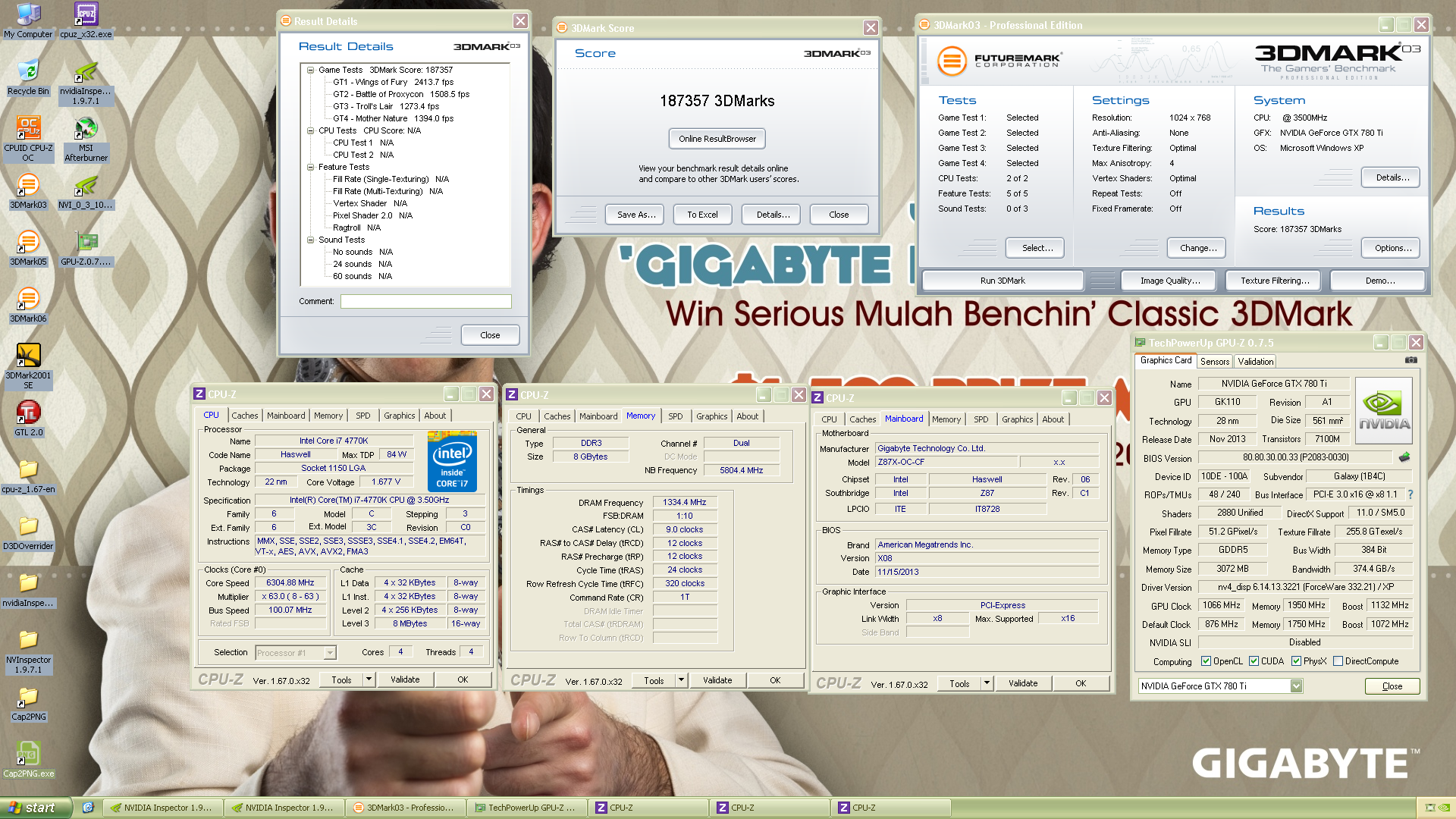Collapse the Sound Tests tree node
This screenshot has width=1456, height=819.
pos(310,240)
